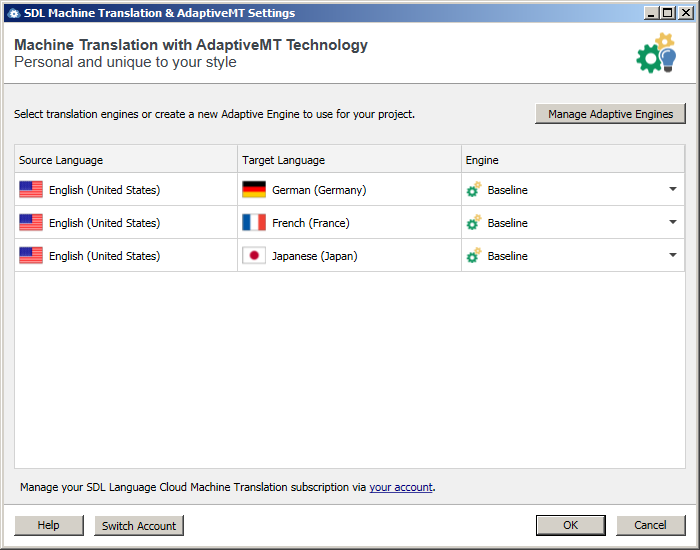
Task: Click the Source Language column header
Action: [x=126, y=160]
